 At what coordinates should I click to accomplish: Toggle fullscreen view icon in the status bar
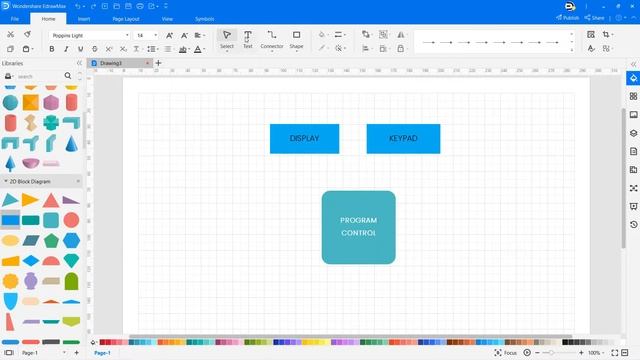coord(615,353)
